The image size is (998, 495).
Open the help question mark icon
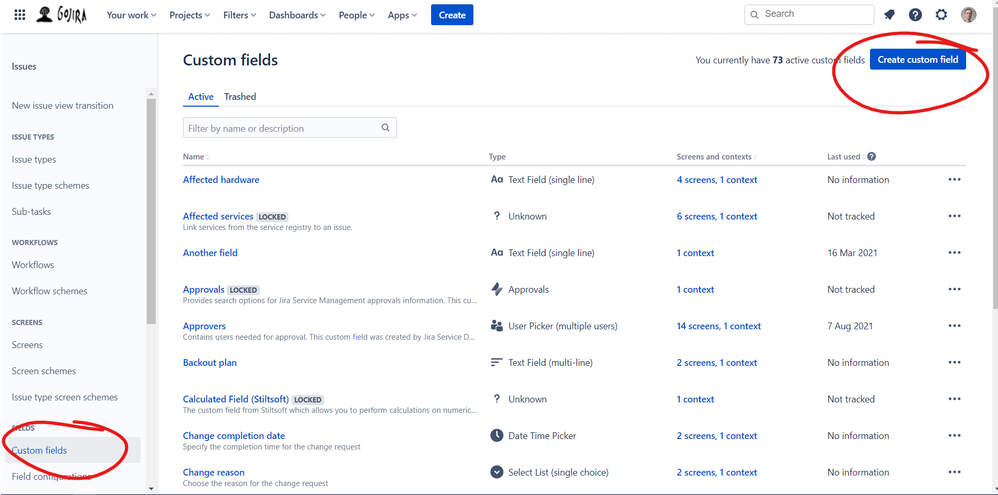[915, 15]
